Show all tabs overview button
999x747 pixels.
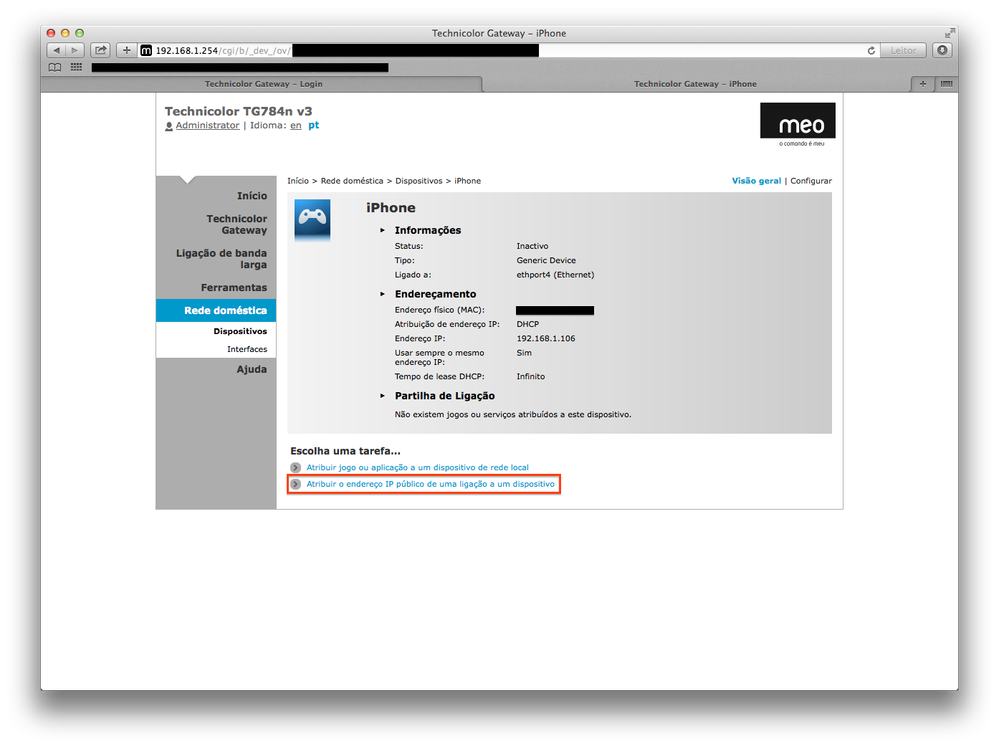pos(945,84)
